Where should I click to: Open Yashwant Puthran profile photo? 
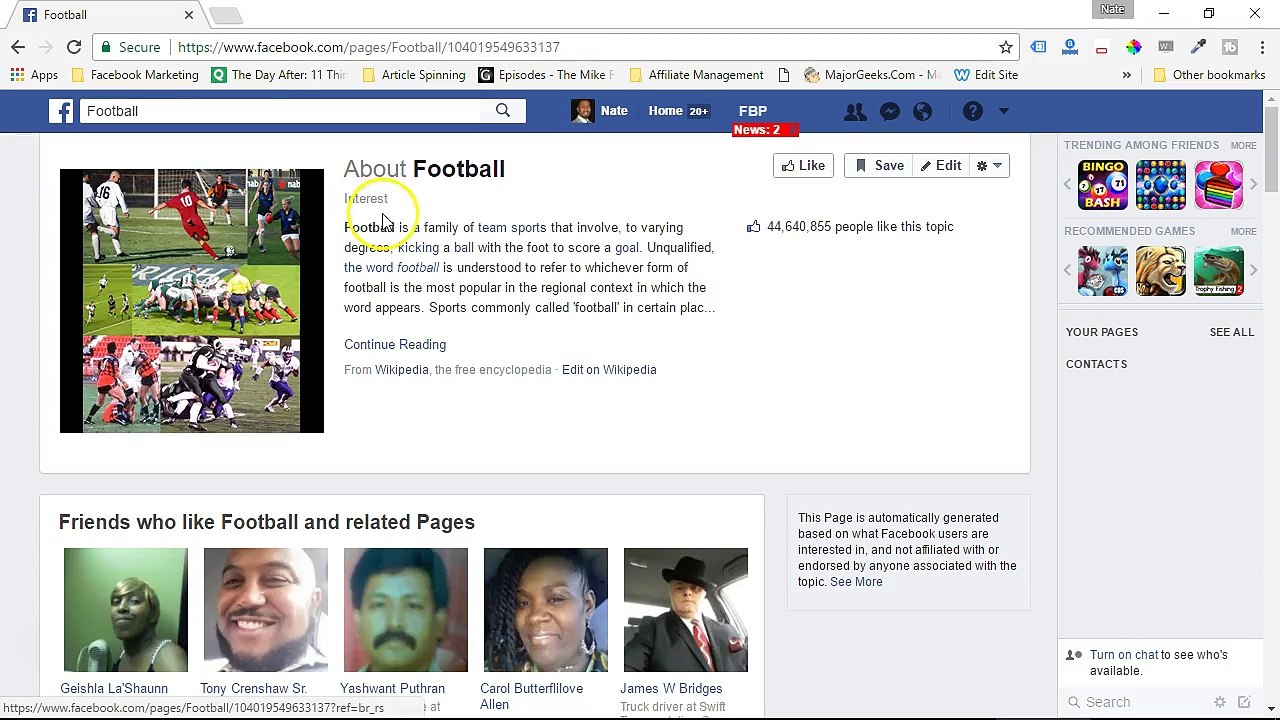click(x=405, y=610)
